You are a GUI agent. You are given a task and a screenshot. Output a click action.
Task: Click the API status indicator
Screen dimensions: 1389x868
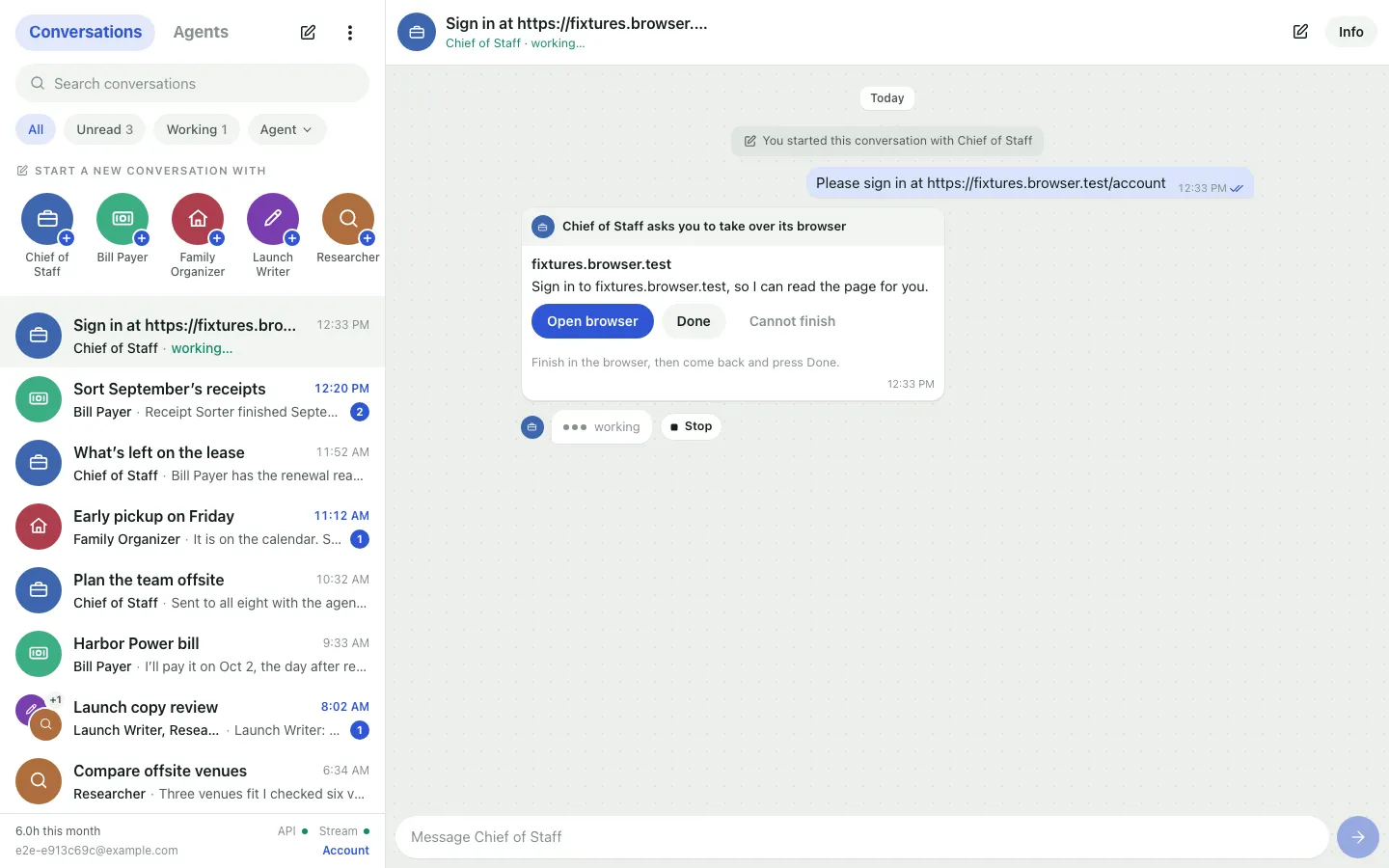click(x=293, y=830)
